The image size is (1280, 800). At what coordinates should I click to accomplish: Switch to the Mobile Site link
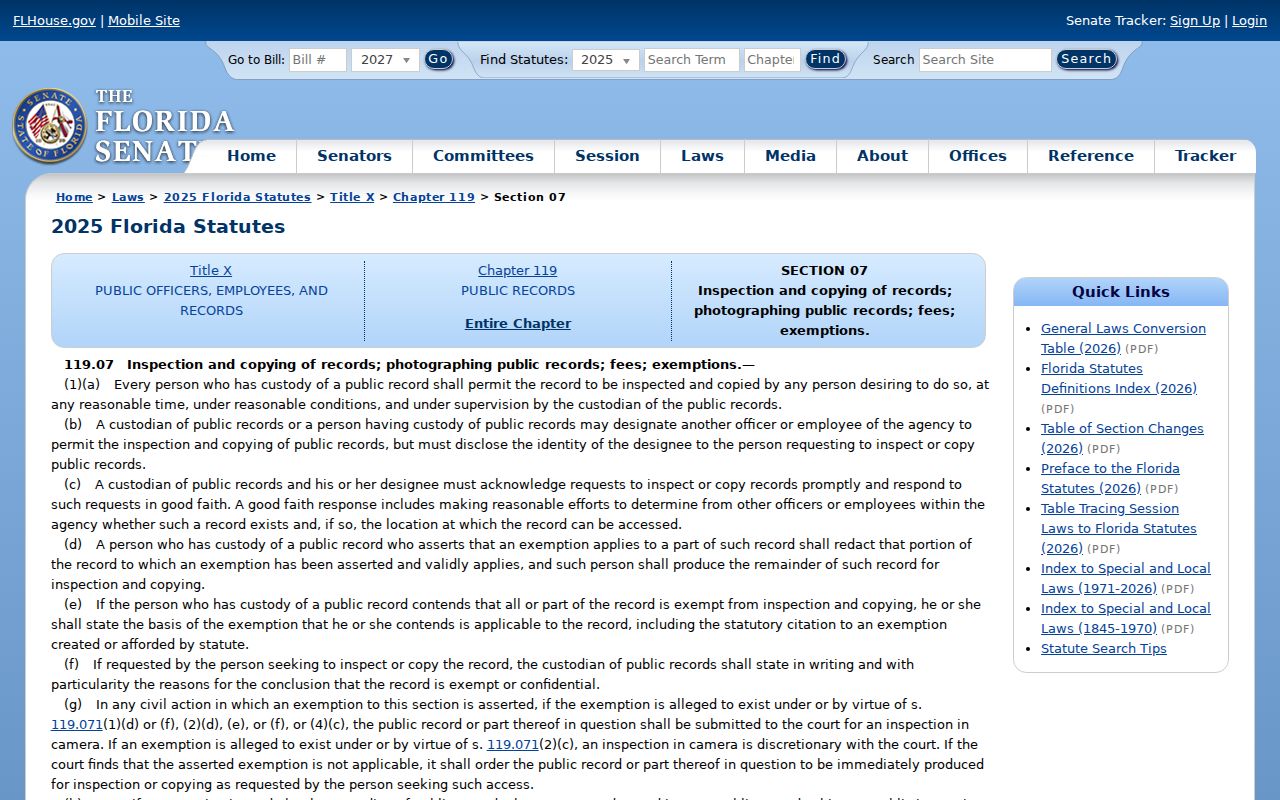(144, 21)
